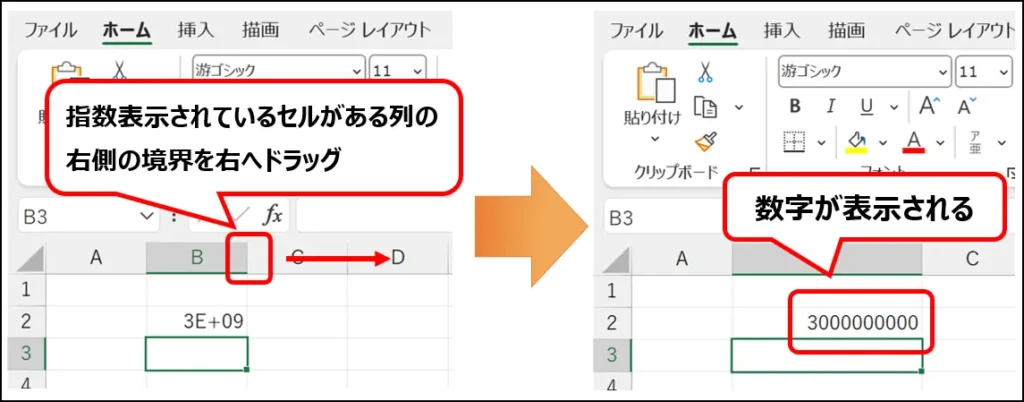Image resolution: width=1024 pixels, height=402 pixels.
Task: Open ページ レイアウト tab in left screenshot
Action: pos(369,29)
